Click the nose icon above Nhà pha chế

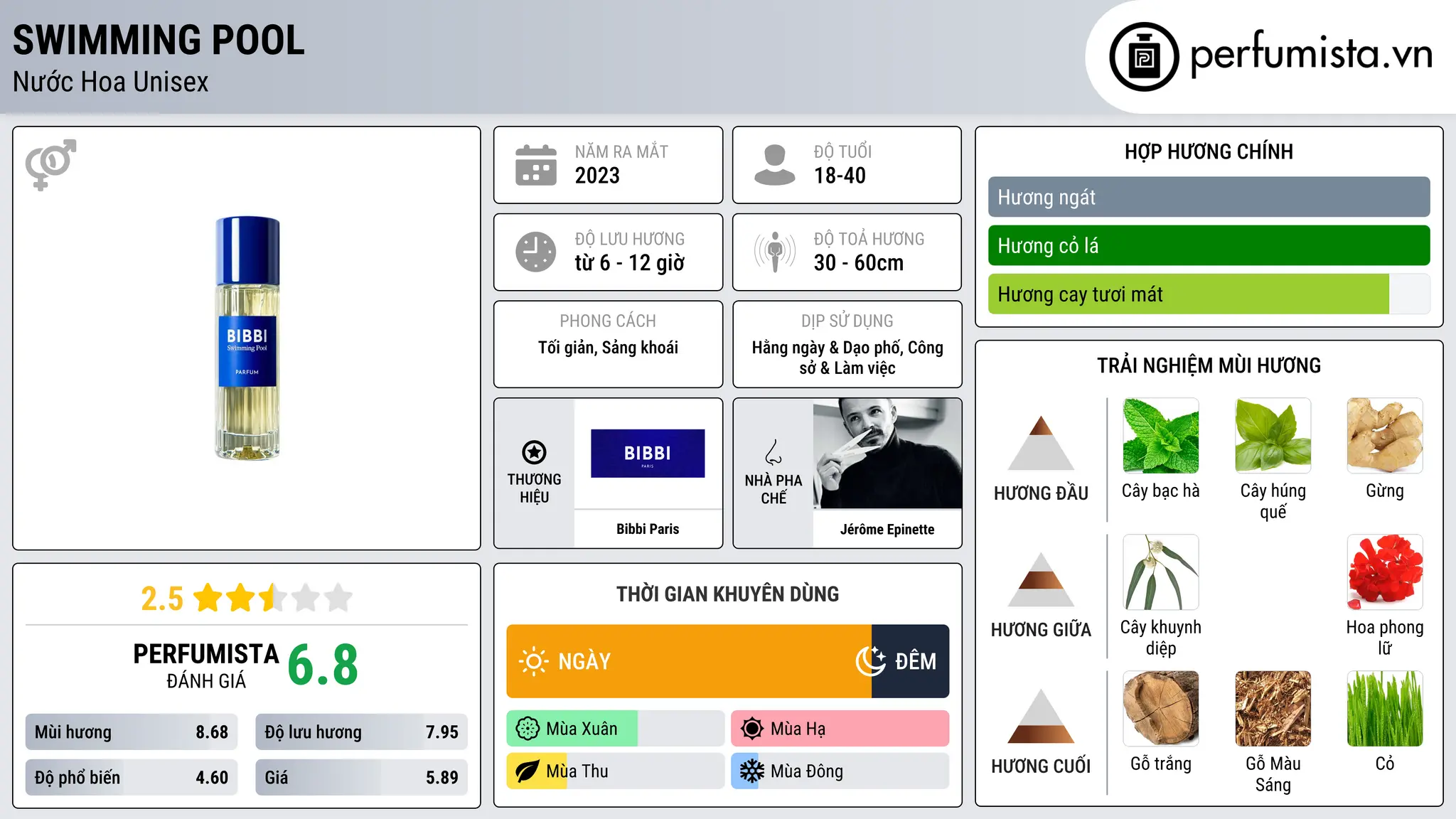pyautogui.click(x=773, y=452)
